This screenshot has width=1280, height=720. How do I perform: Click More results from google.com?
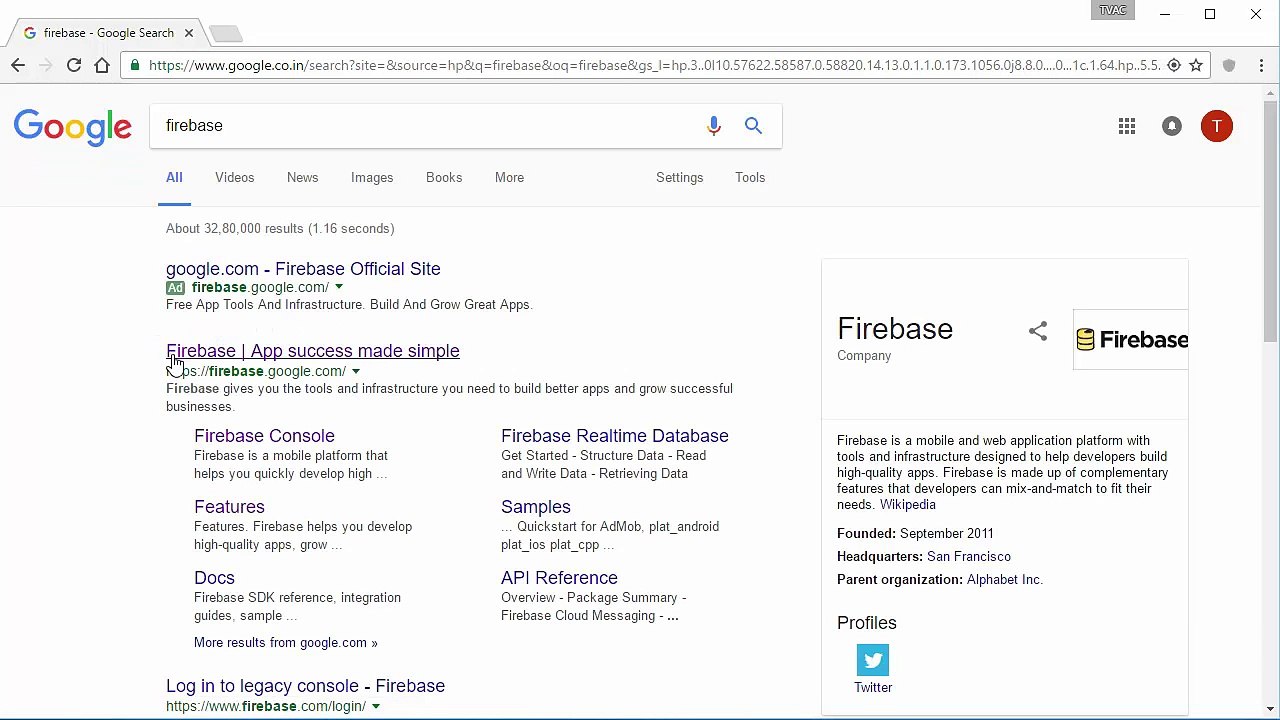point(286,643)
